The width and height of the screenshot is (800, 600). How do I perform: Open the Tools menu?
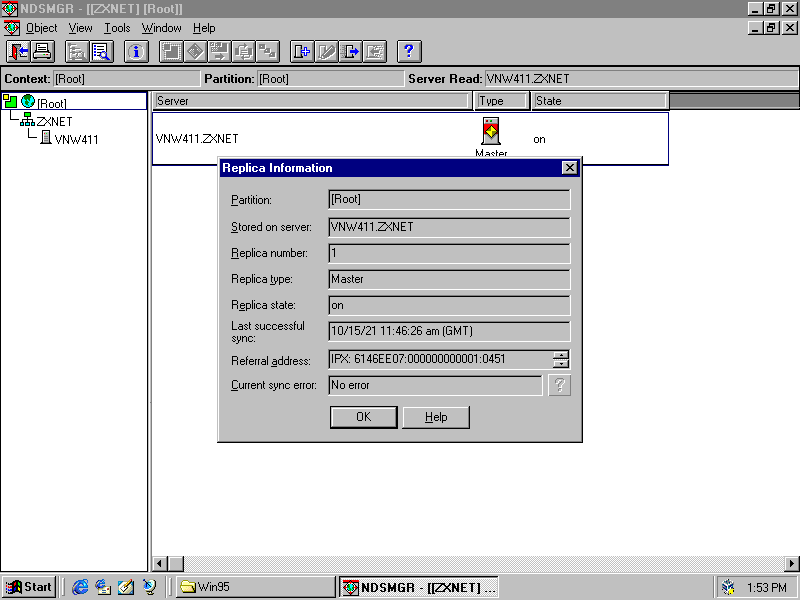point(117,28)
